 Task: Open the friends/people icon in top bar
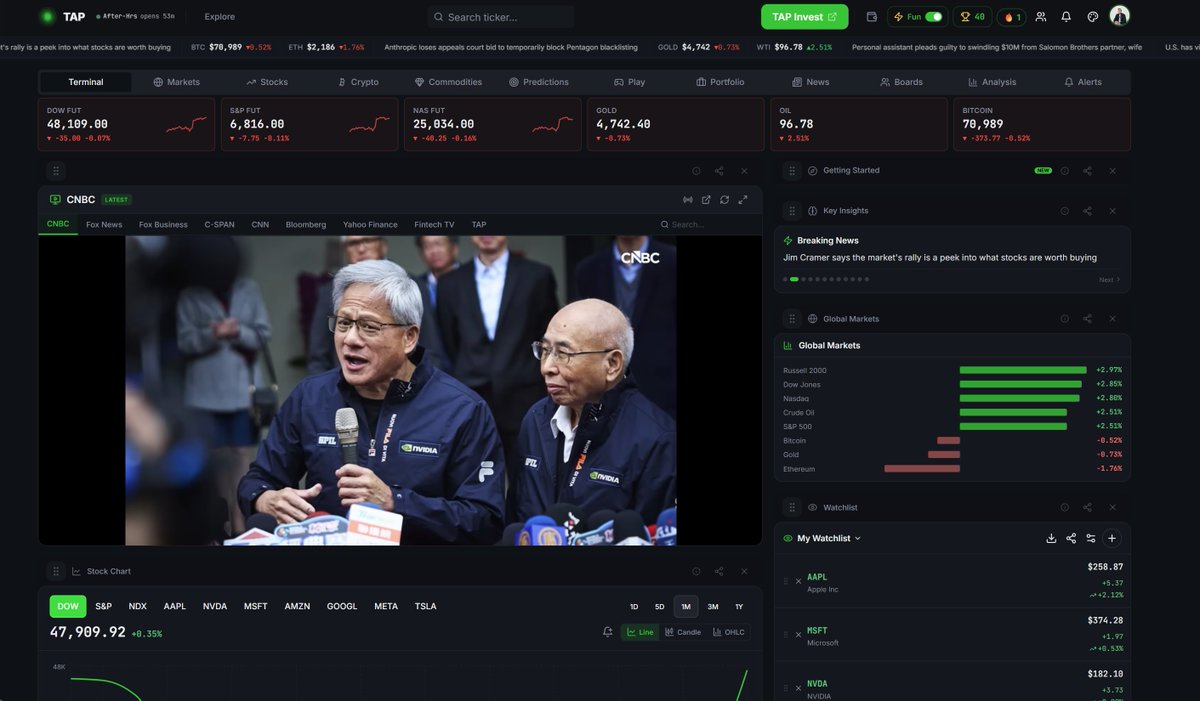pyautogui.click(x=1041, y=17)
